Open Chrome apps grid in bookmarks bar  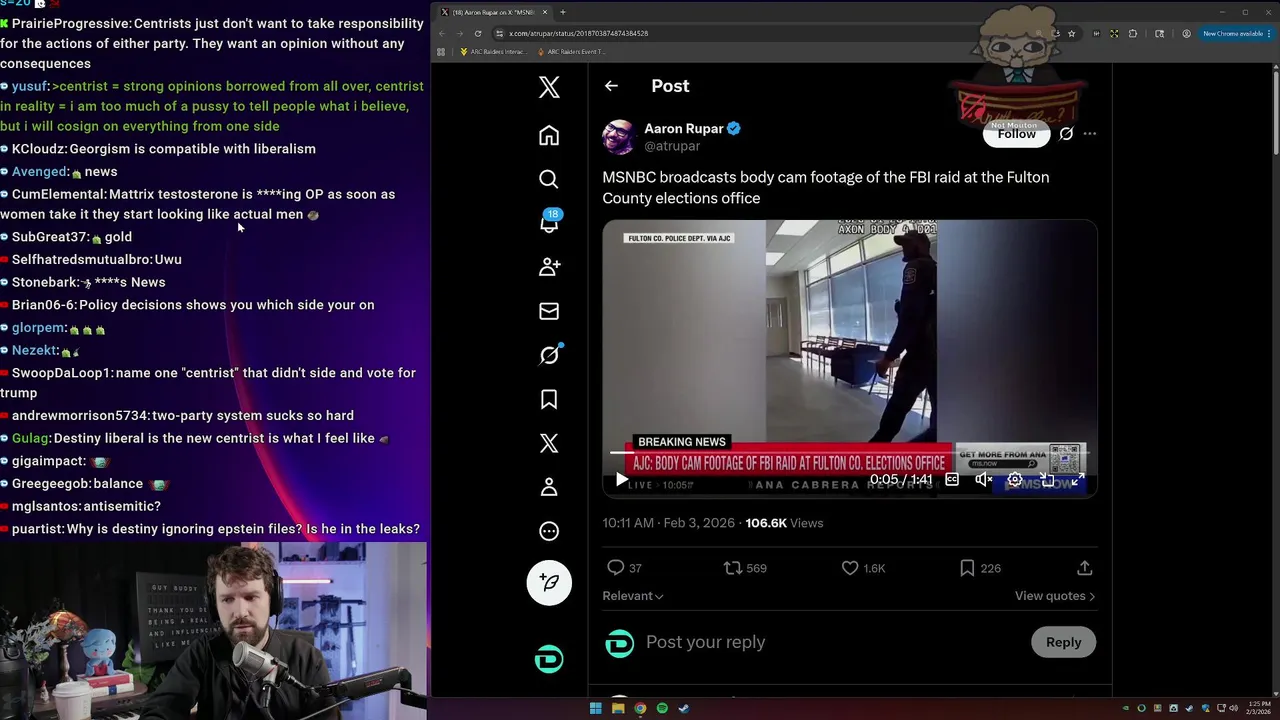coord(441,52)
